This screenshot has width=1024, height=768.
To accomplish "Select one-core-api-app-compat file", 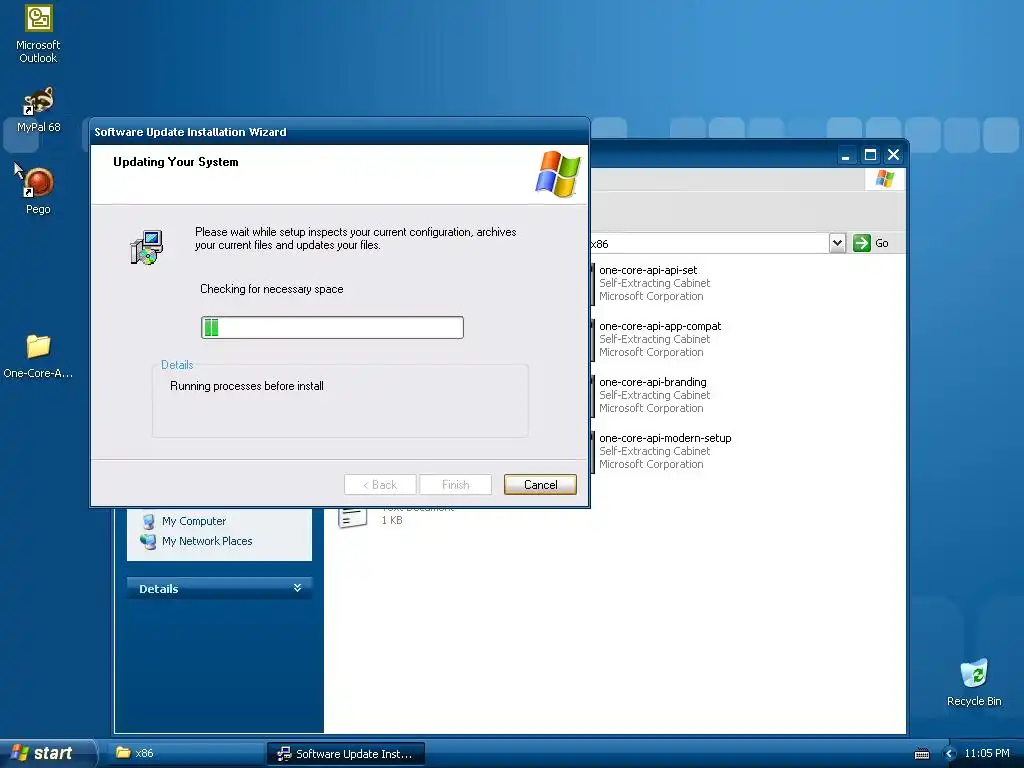I will click(658, 339).
